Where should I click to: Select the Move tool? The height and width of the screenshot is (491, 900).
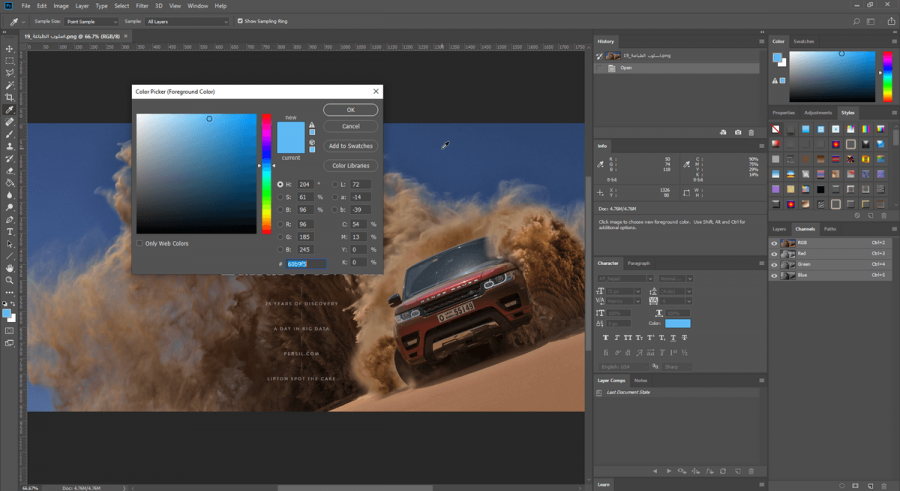[10, 49]
